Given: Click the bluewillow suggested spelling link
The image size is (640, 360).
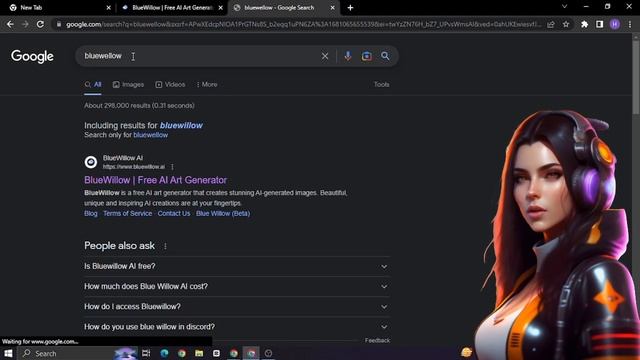Looking at the screenshot, I should (181, 125).
